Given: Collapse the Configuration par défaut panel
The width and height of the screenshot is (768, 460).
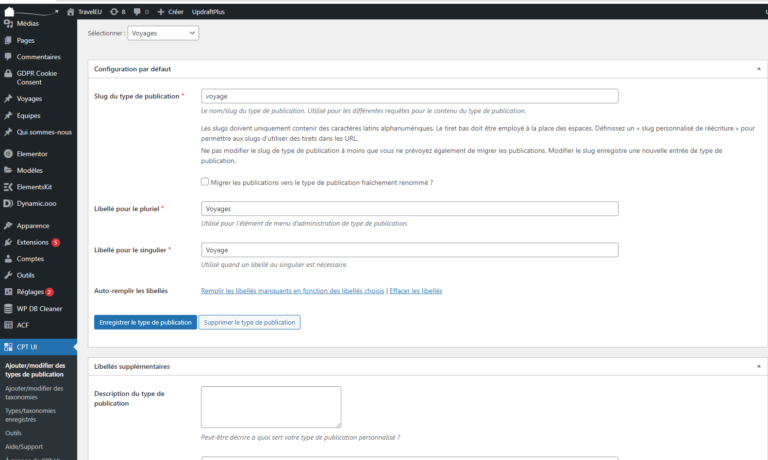Looking at the screenshot, I should coord(758,68).
